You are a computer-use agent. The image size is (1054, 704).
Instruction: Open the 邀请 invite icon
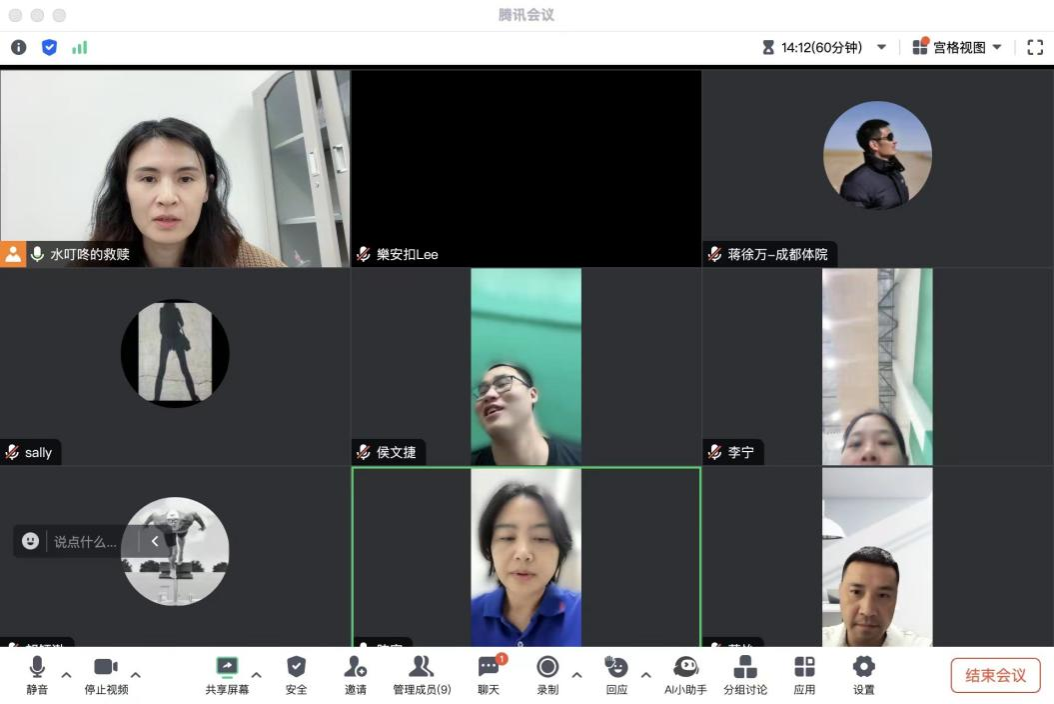[x=355, y=674]
